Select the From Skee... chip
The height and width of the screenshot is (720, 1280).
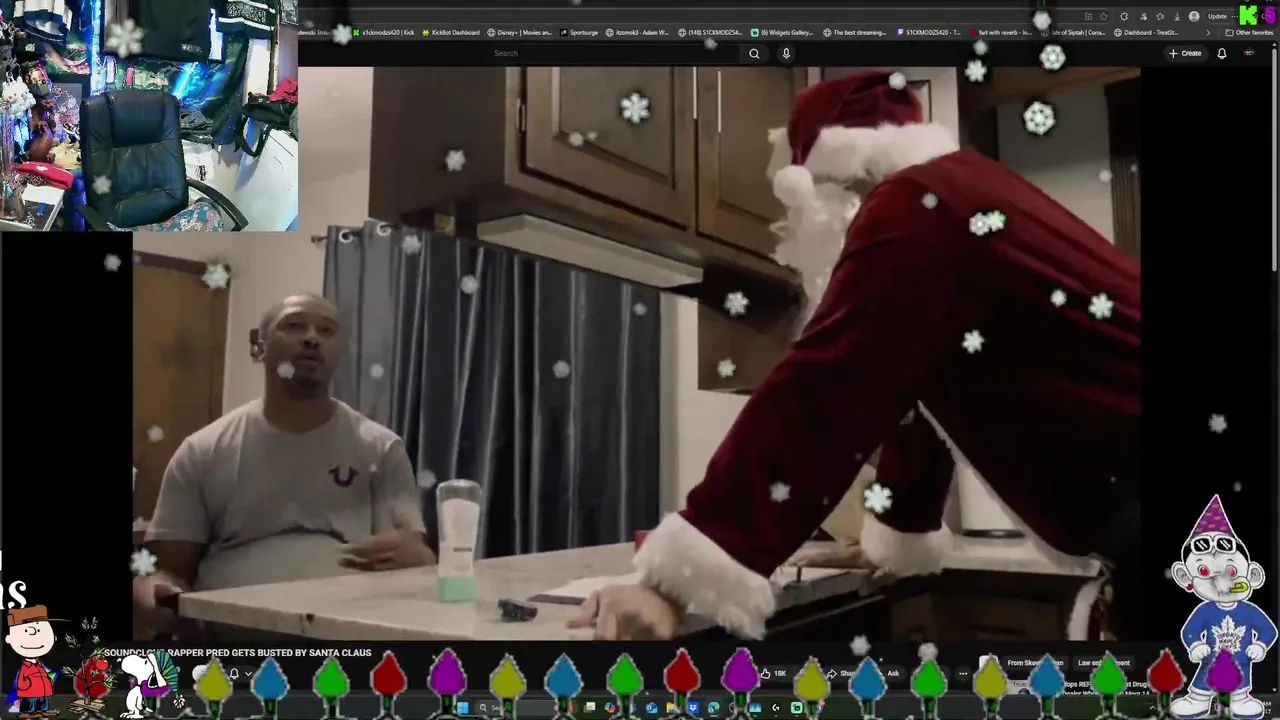click(1034, 663)
